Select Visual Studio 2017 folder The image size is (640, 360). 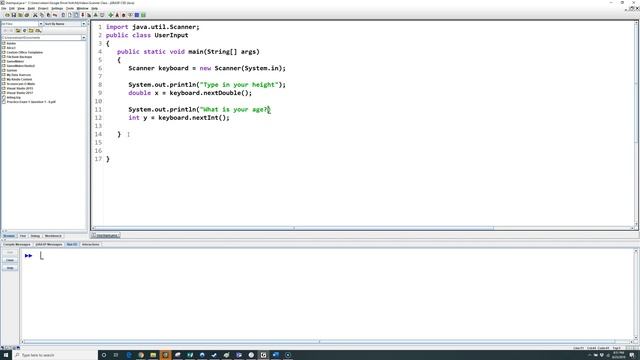point(20,93)
